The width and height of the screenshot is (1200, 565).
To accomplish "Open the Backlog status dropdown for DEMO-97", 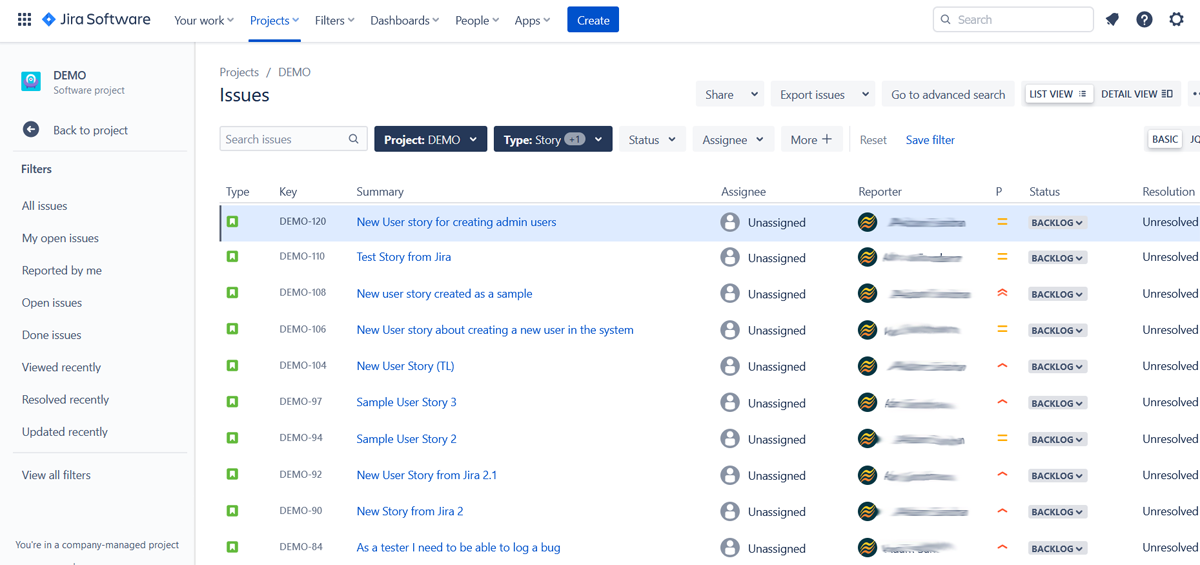I will tap(1057, 403).
